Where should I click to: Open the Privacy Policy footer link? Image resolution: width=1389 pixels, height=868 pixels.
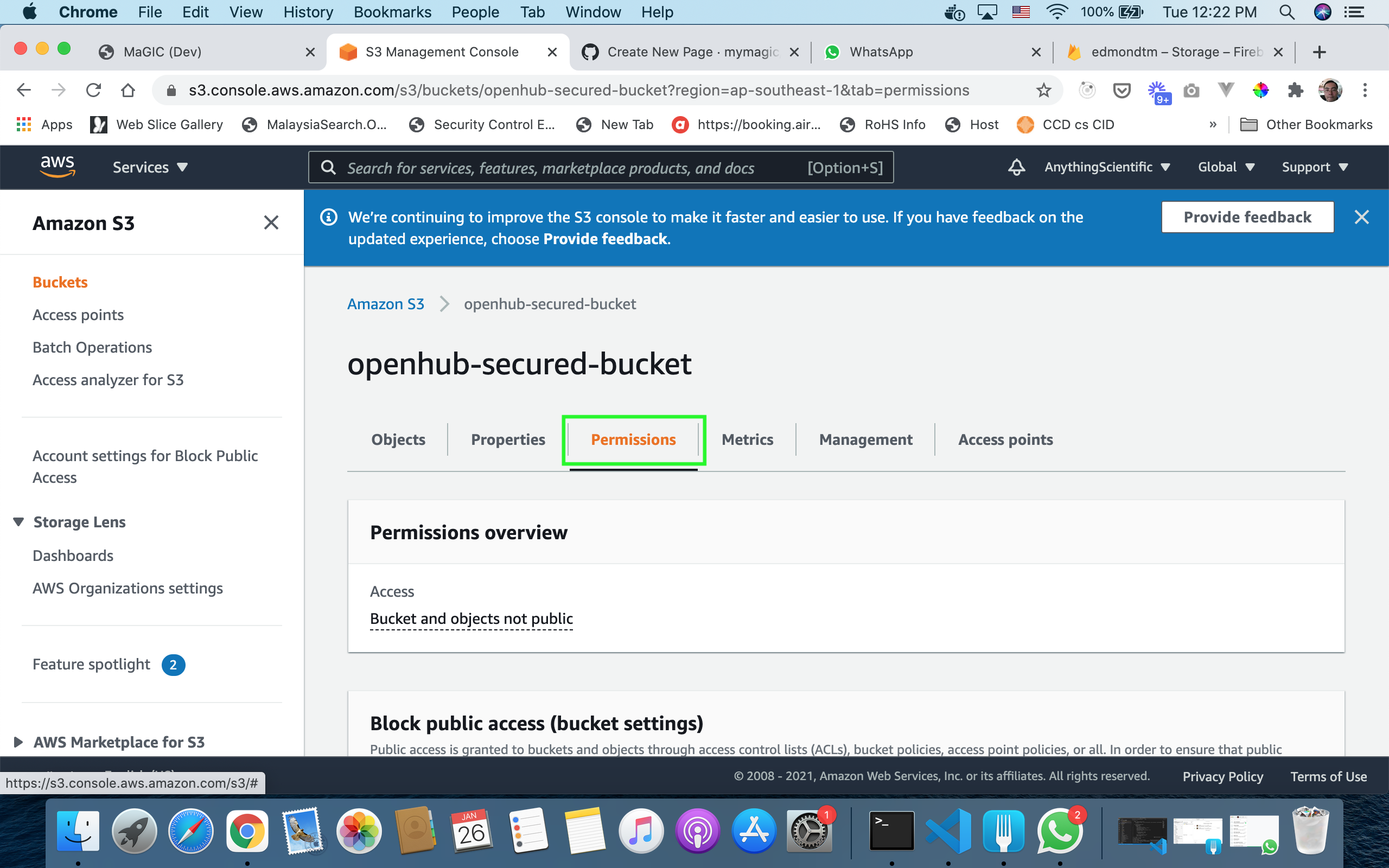click(x=1222, y=776)
